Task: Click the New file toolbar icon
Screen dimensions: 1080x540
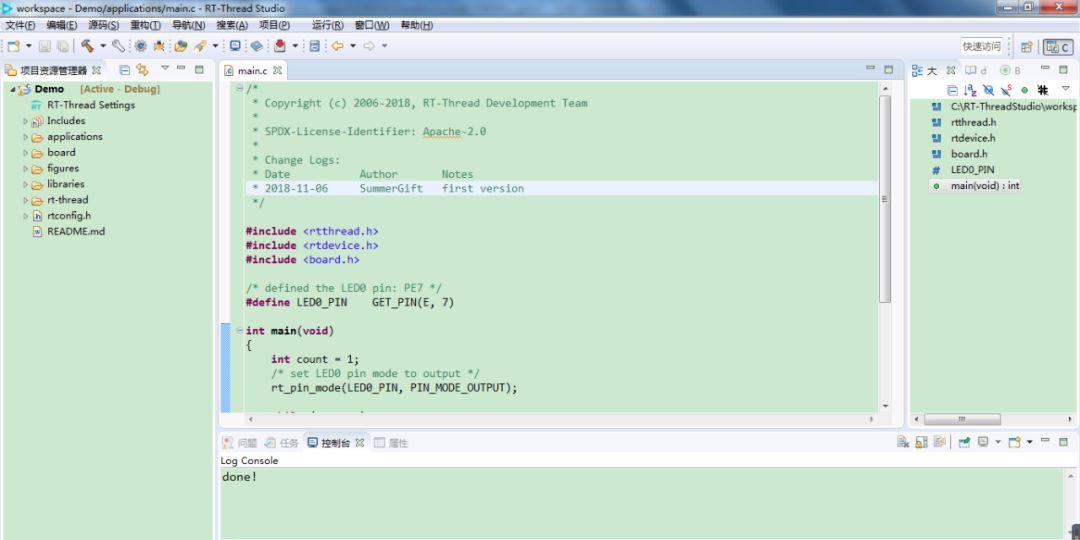Action: coord(14,46)
